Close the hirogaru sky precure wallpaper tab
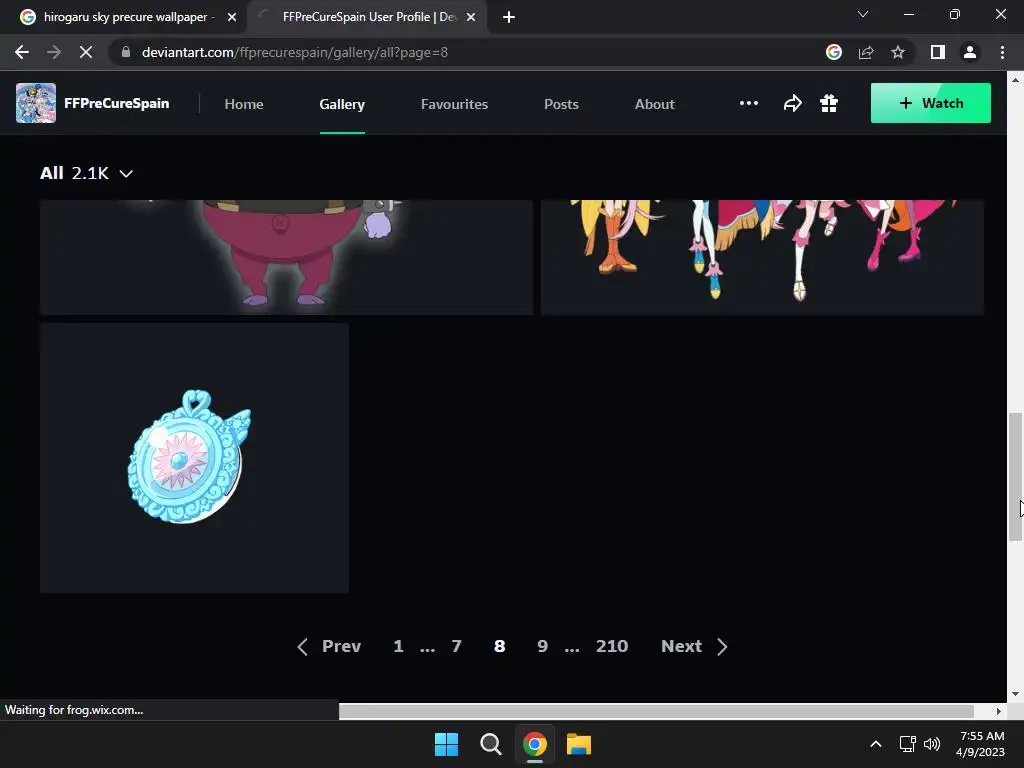The image size is (1024, 768). [x=232, y=17]
